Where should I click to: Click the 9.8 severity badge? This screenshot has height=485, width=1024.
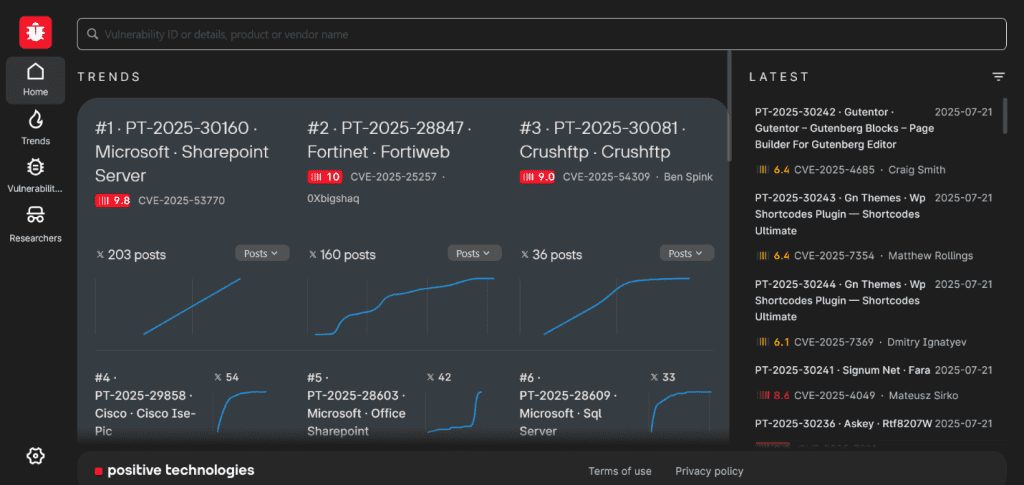pyautogui.click(x=113, y=201)
